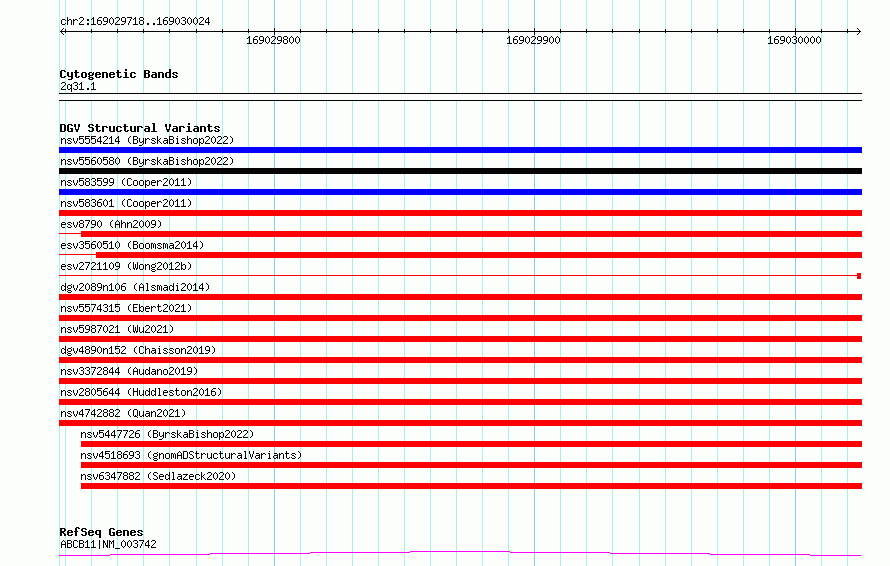Click the red bar of nsv5987021
The height and width of the screenshot is (566, 890).
coord(460,339)
